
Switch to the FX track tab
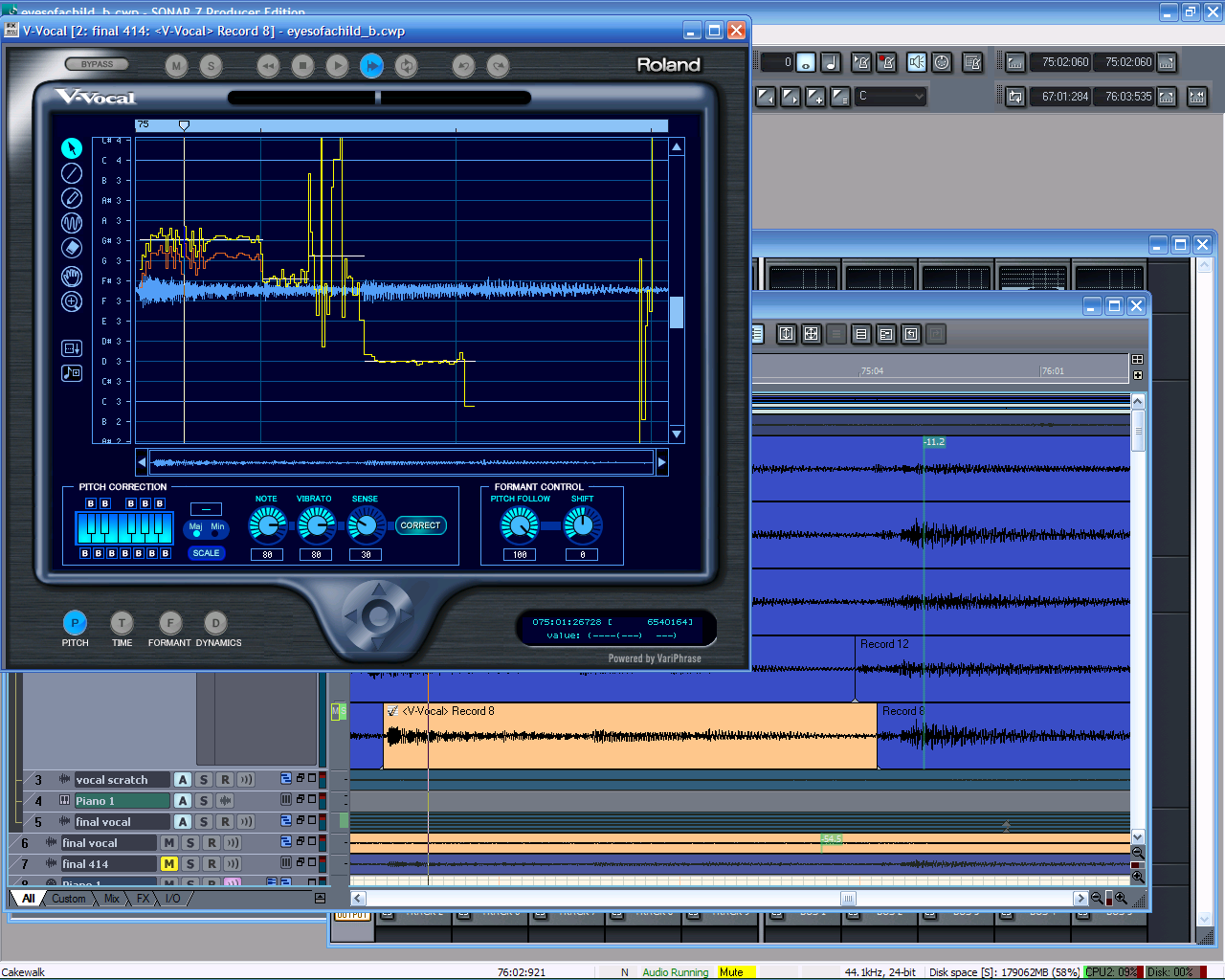pyautogui.click(x=143, y=898)
